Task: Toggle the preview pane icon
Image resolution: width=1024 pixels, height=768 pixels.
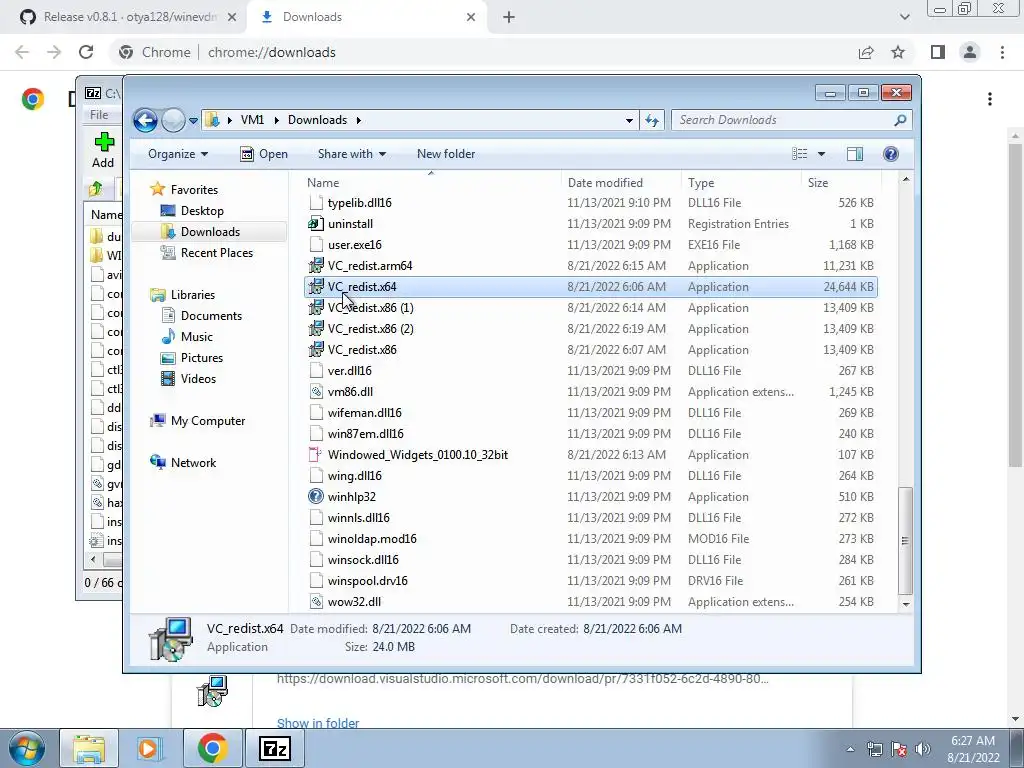Action: point(855,154)
